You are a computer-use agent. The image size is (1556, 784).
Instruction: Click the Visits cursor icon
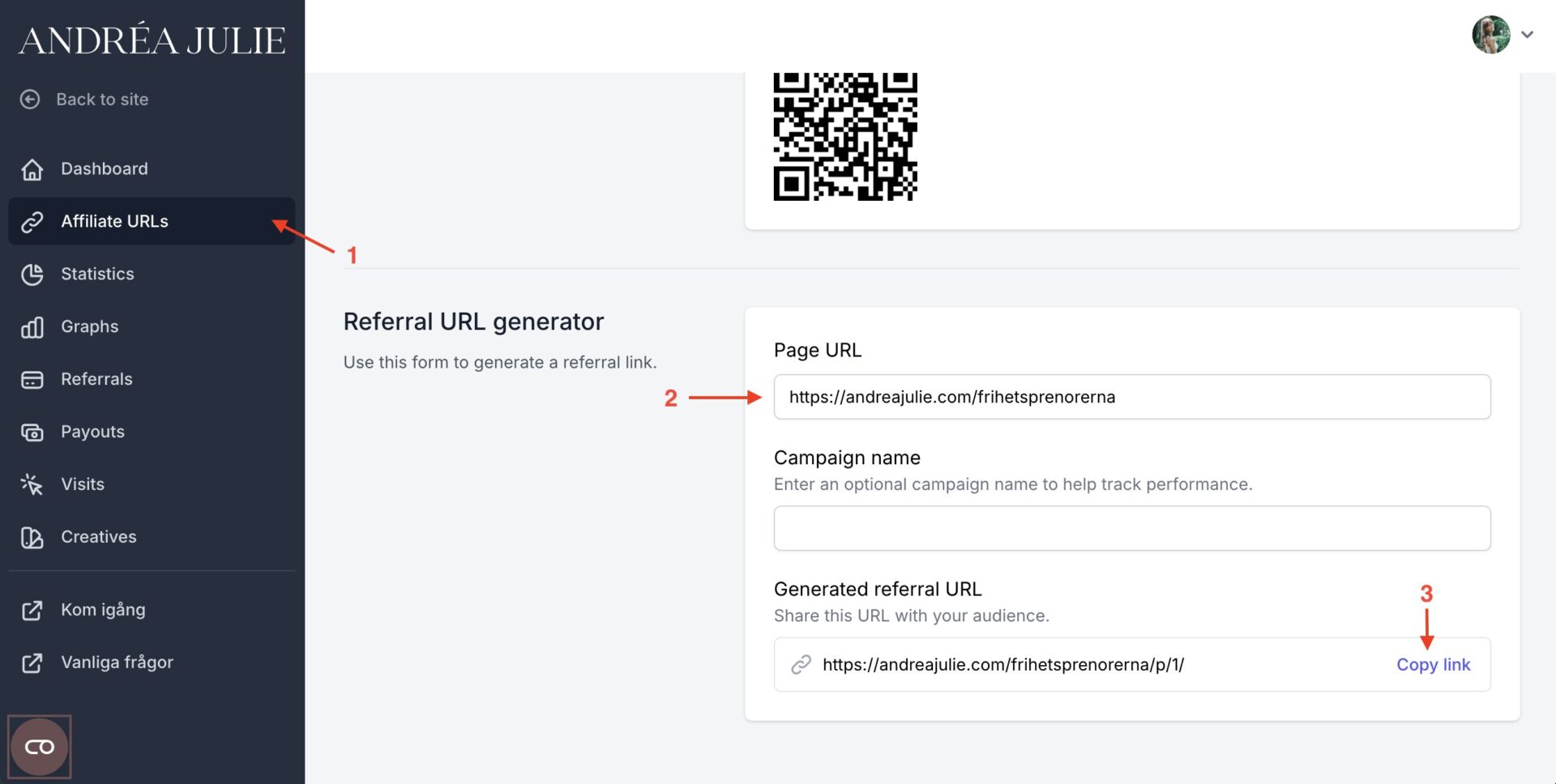[x=32, y=484]
